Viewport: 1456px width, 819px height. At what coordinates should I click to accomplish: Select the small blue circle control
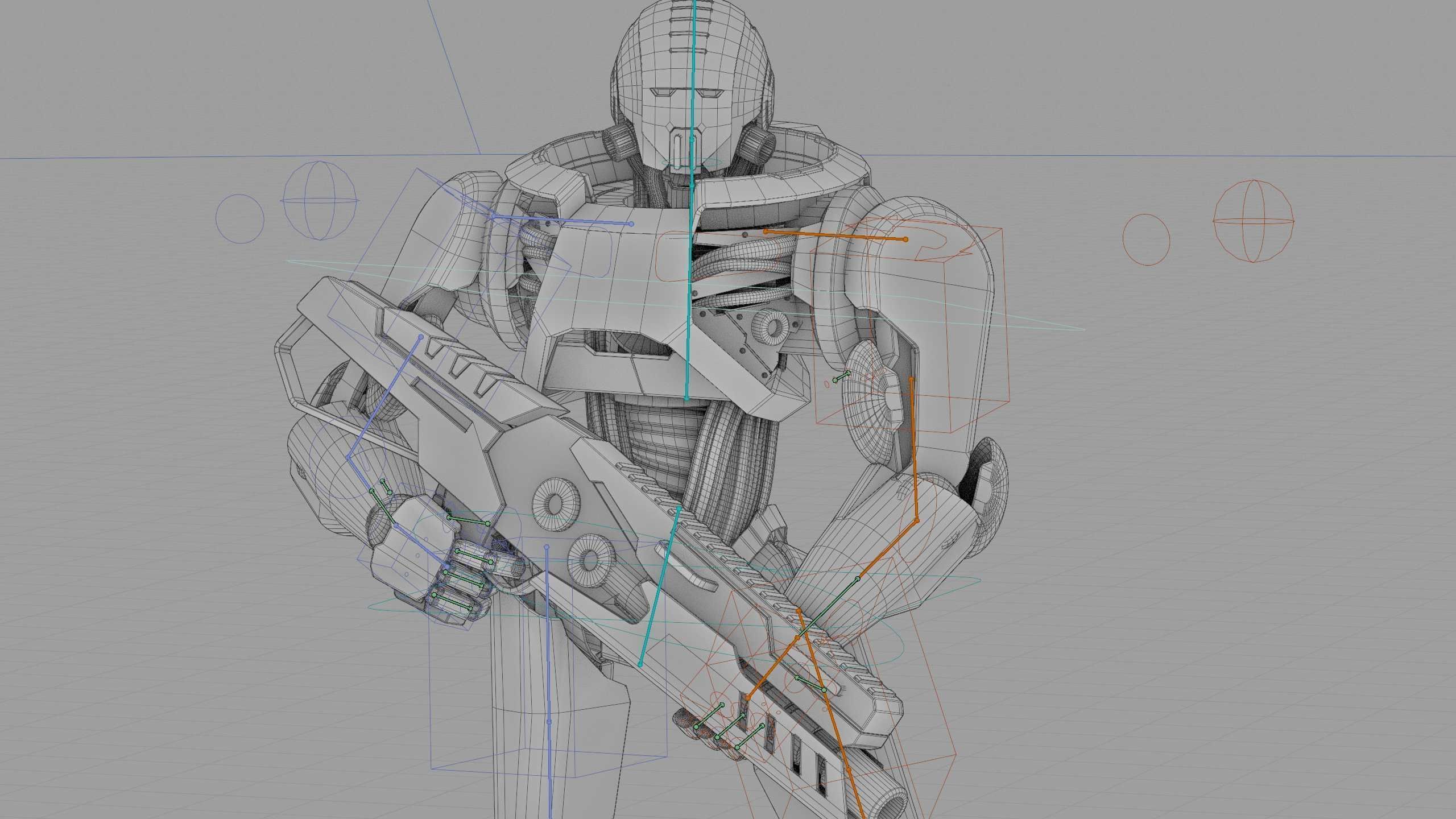[x=240, y=219]
